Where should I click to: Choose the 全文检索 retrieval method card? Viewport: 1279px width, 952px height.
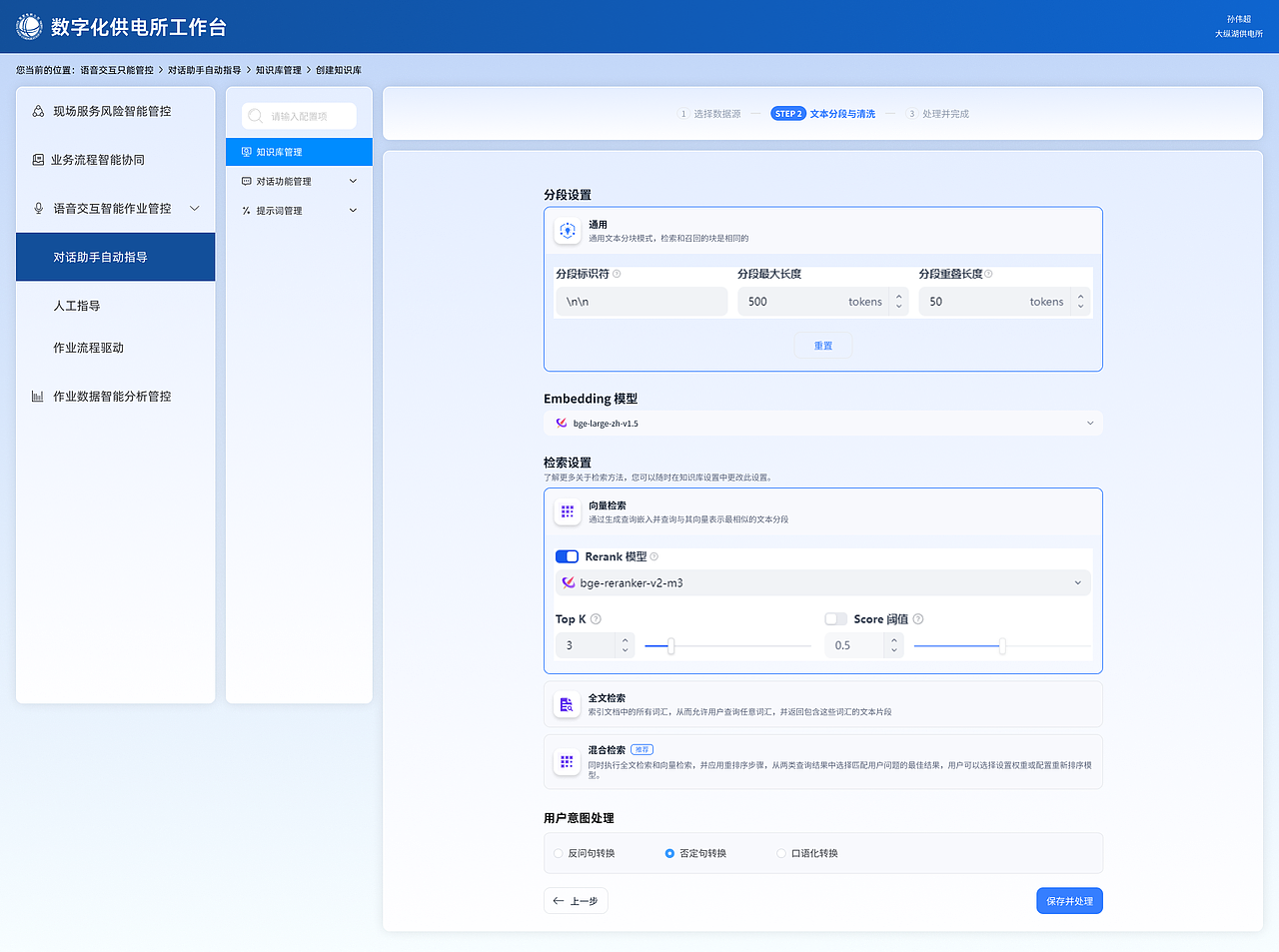point(823,704)
